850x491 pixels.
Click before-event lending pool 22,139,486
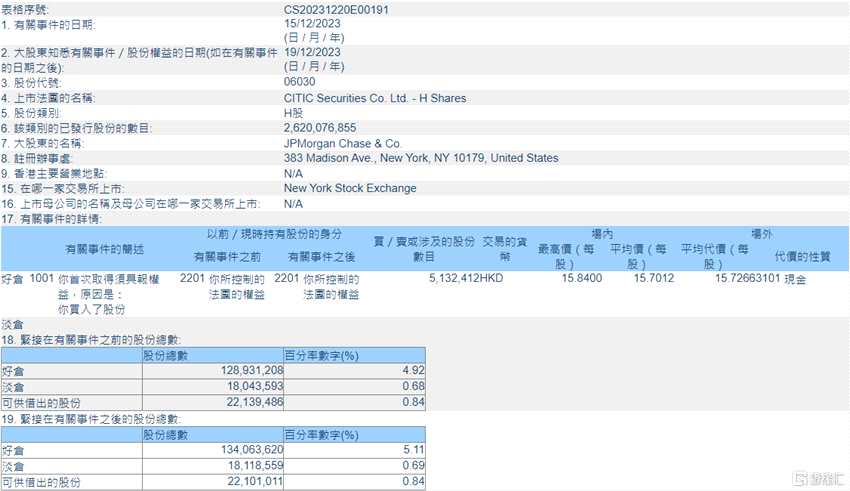click(x=255, y=402)
